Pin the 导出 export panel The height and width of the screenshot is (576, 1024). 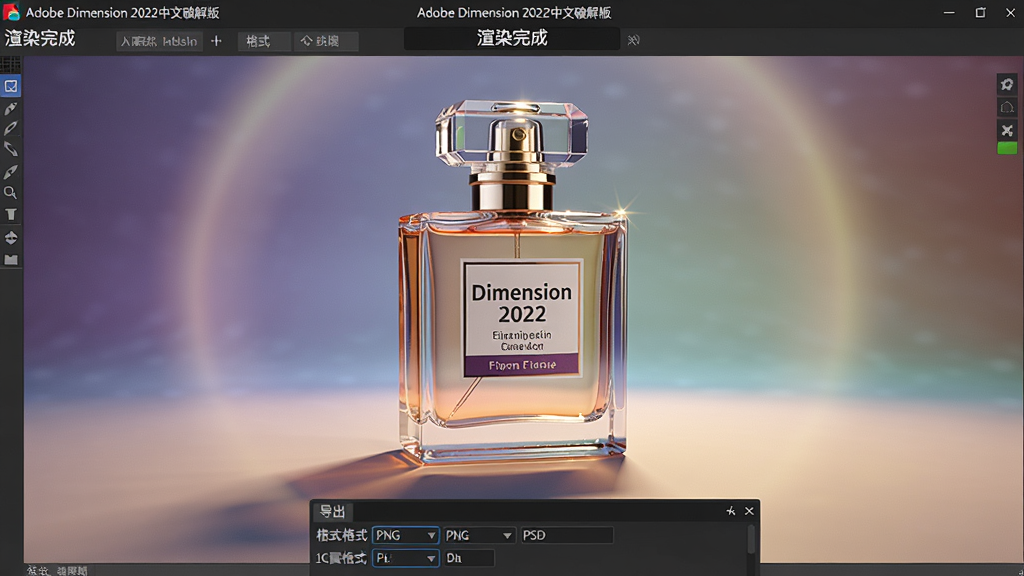pos(731,511)
